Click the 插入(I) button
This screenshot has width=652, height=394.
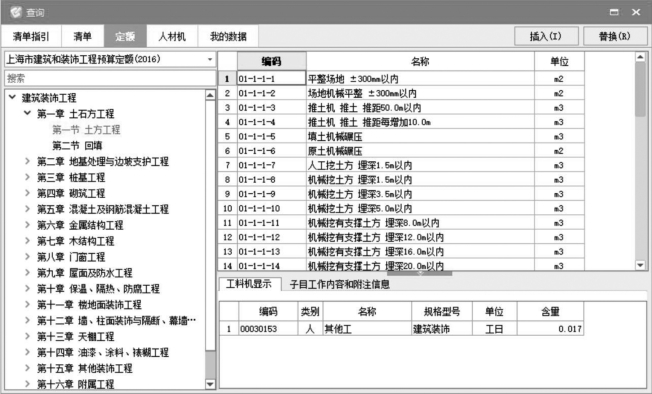coord(546,36)
